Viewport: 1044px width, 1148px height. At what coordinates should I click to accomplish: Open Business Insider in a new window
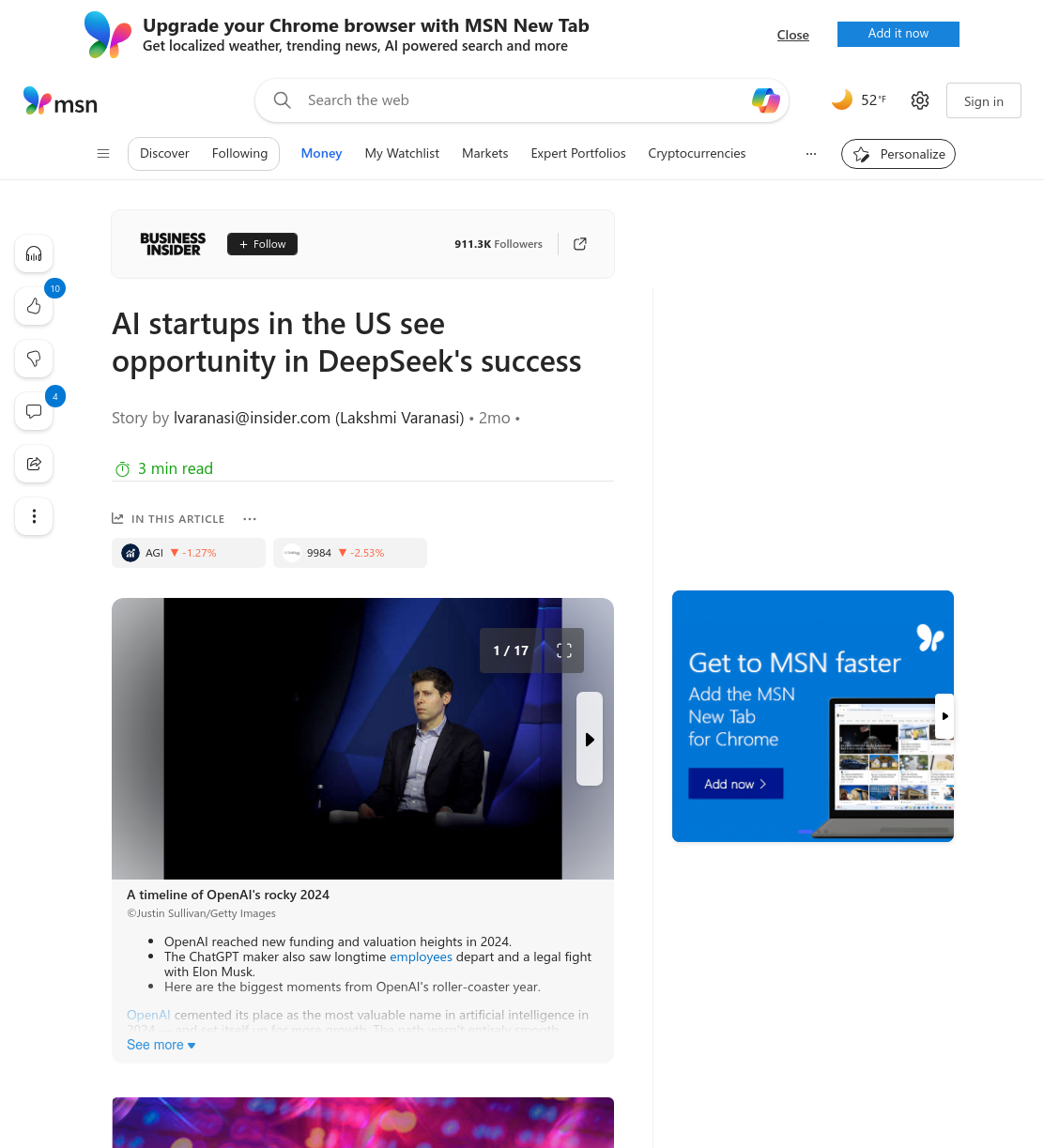580,244
